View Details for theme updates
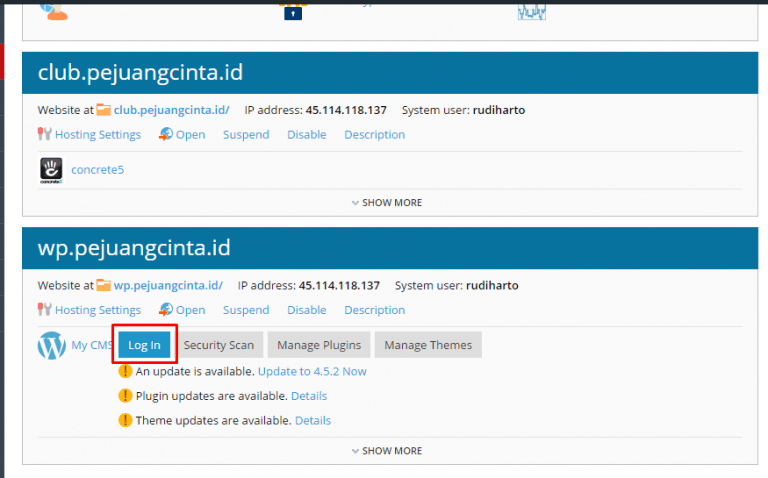 click(313, 421)
